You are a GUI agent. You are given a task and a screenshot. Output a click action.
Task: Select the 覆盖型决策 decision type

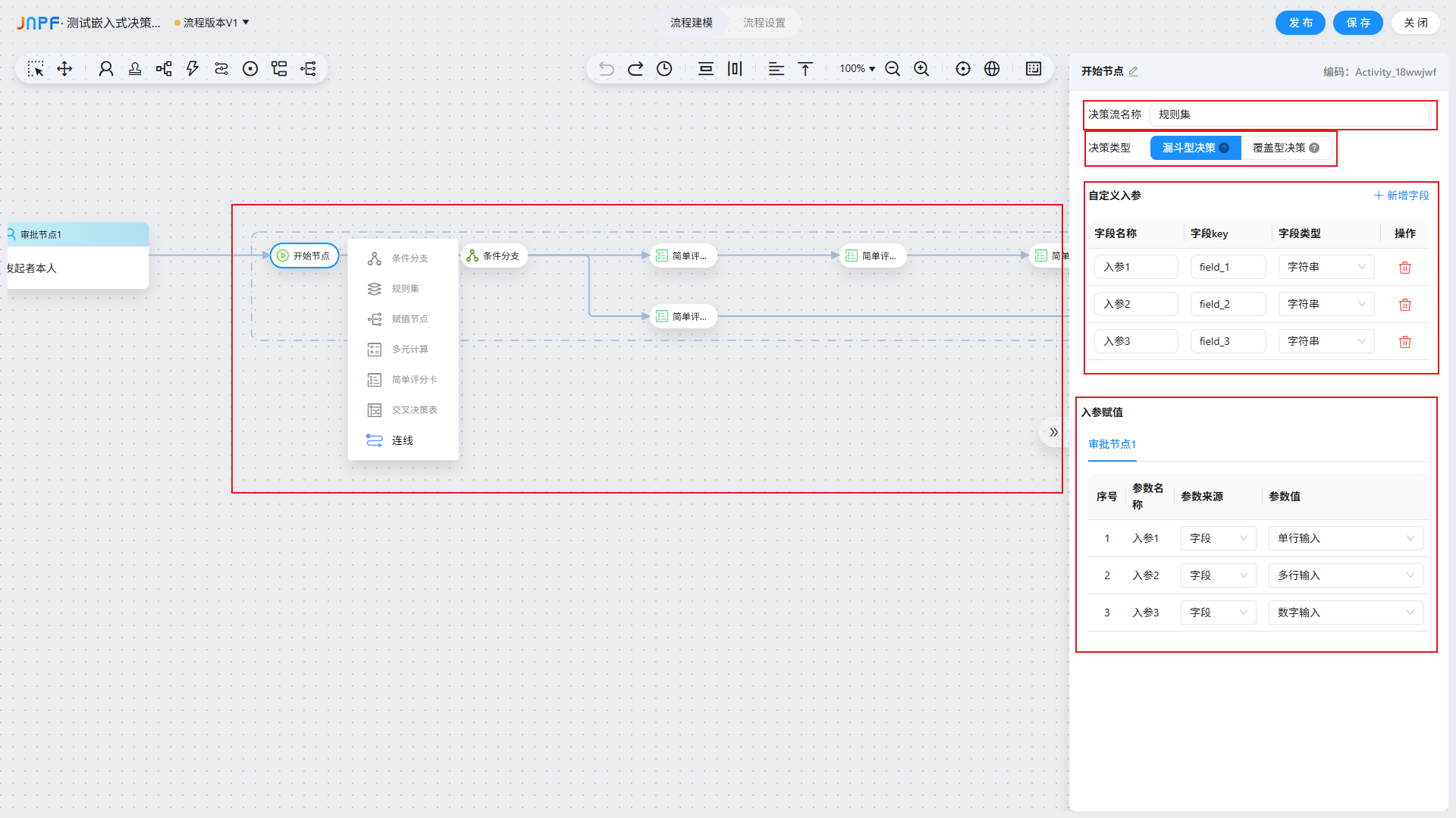click(x=1285, y=148)
